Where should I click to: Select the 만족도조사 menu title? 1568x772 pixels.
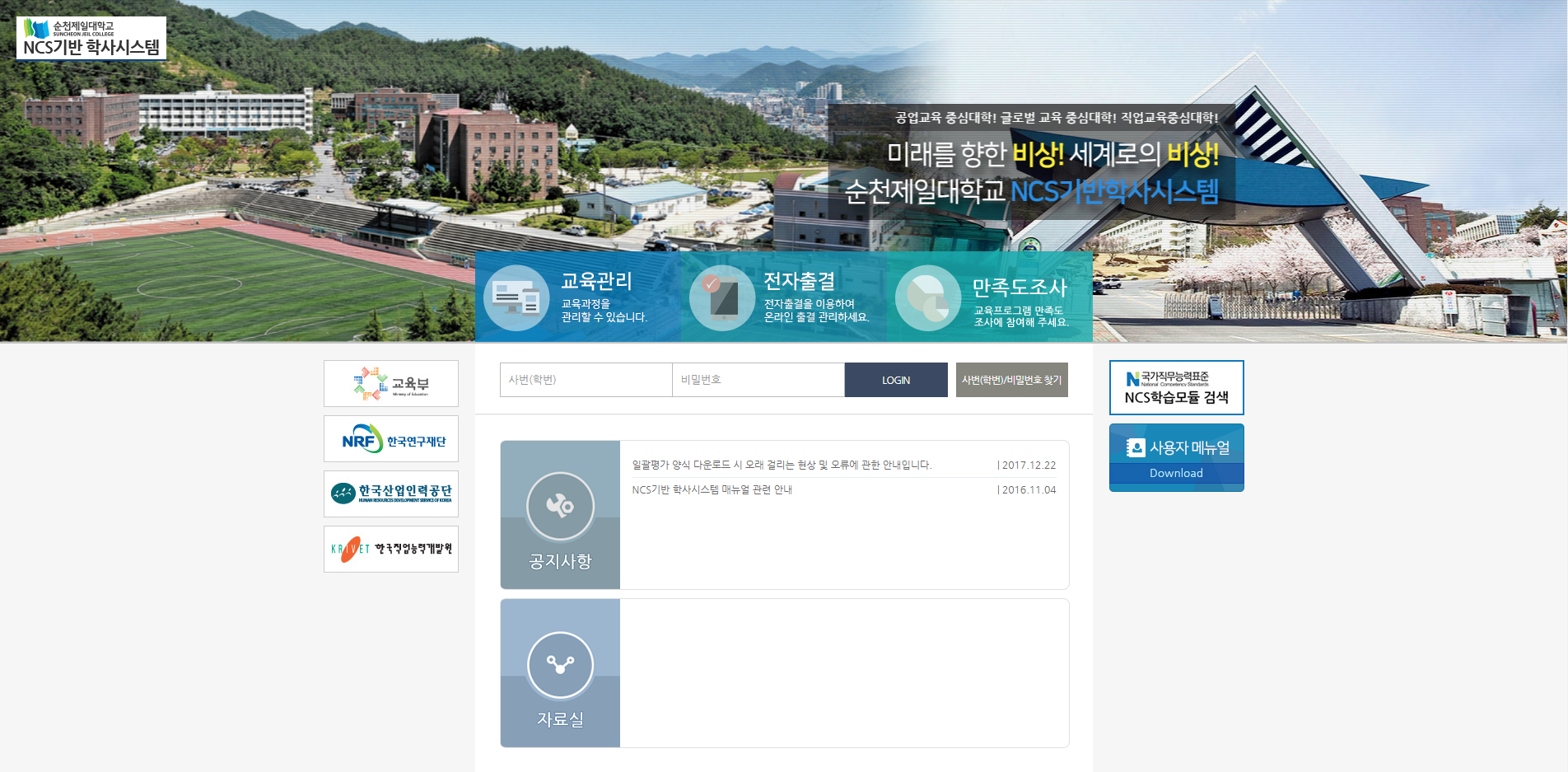1019,288
